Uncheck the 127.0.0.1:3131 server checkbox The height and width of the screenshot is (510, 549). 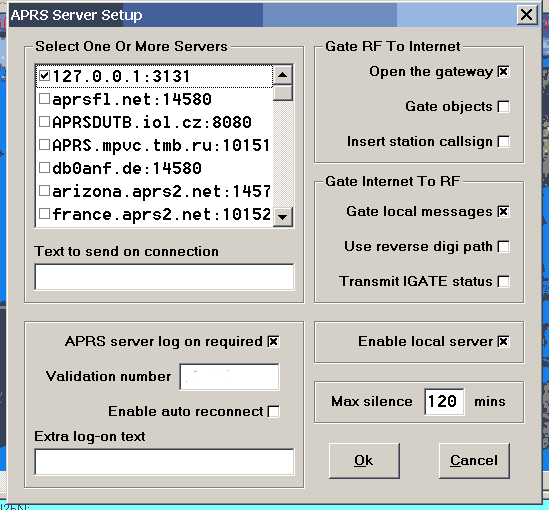pyautogui.click(x=44, y=76)
